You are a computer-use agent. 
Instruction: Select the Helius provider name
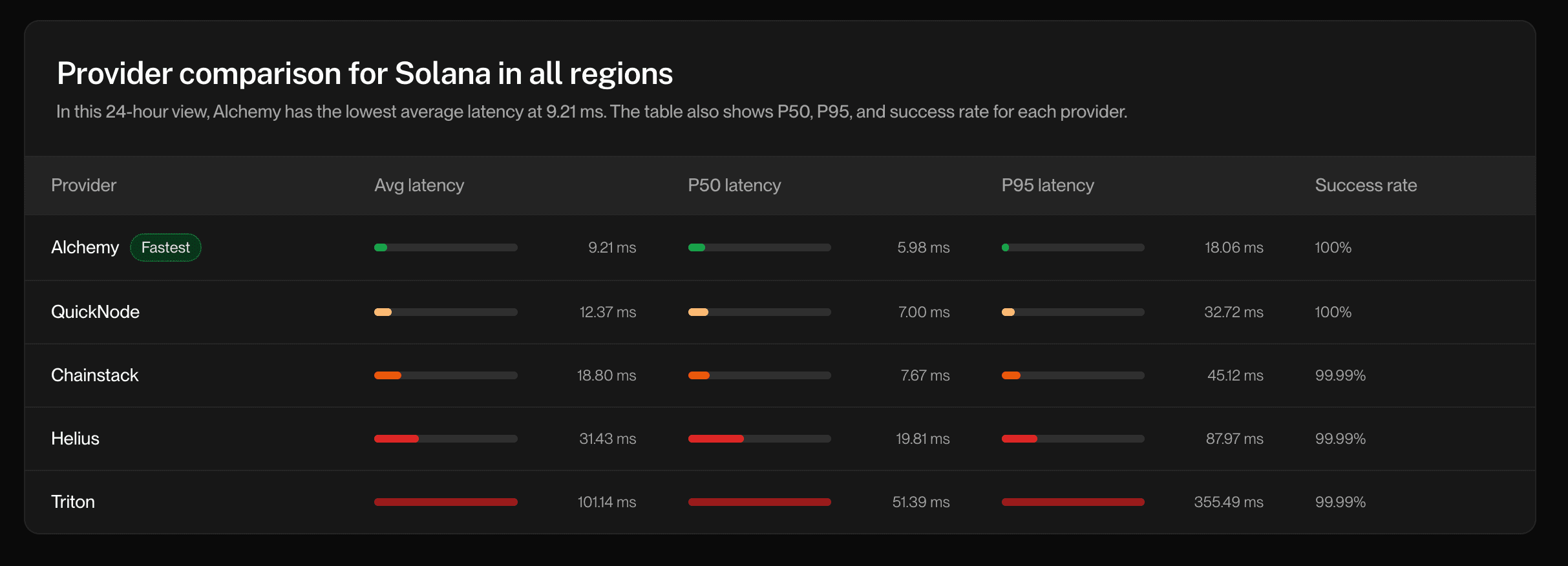75,439
